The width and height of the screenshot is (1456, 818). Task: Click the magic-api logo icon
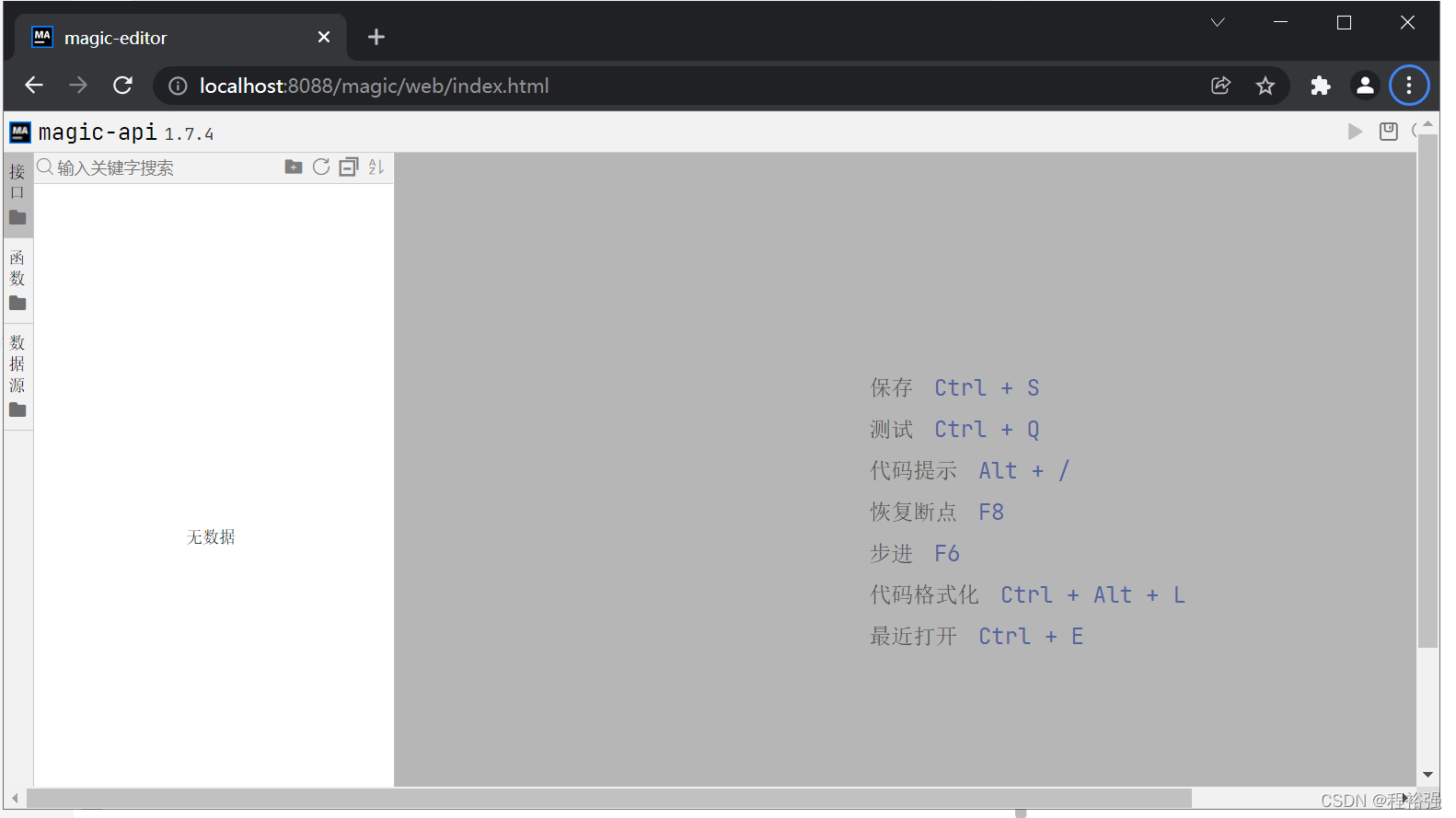click(20, 132)
